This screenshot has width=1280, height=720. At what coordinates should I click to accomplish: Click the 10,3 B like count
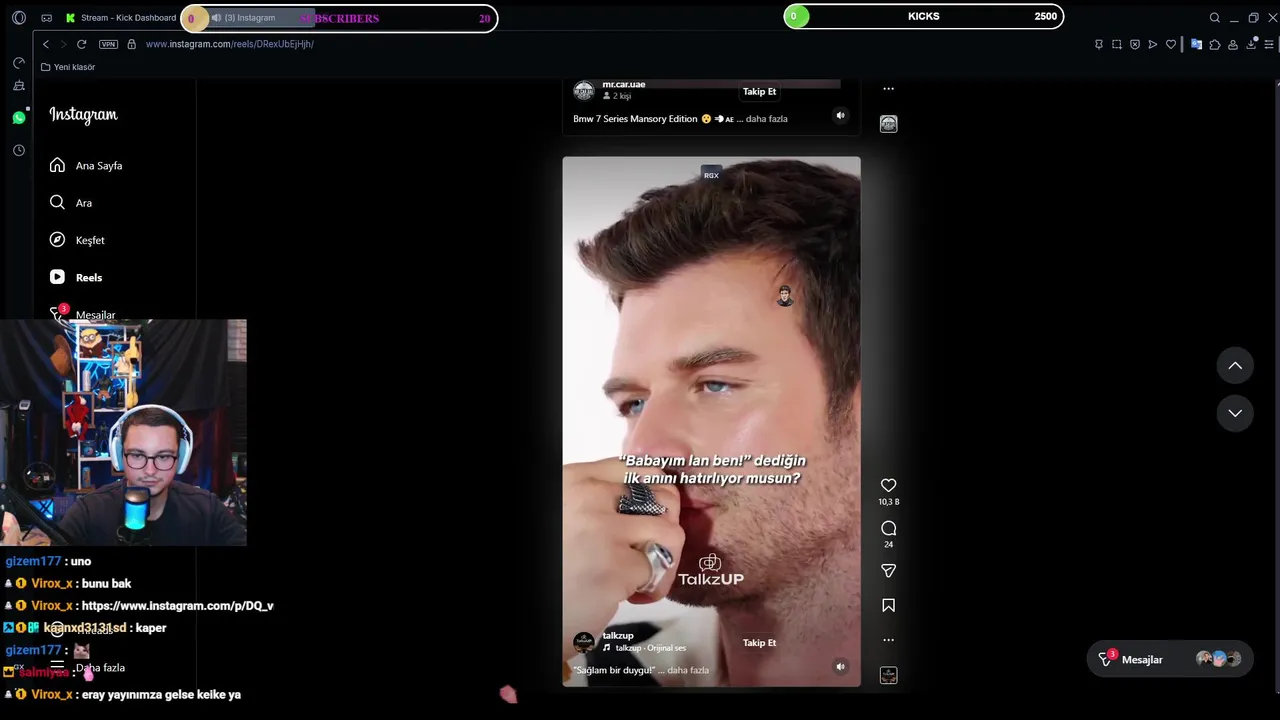click(x=888, y=502)
